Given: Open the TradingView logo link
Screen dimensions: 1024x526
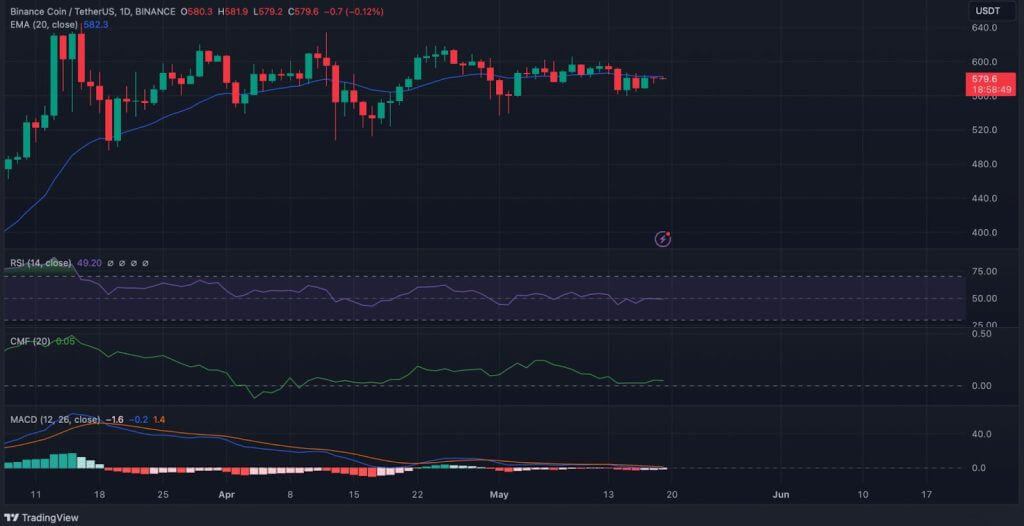Looking at the screenshot, I should click(40, 518).
